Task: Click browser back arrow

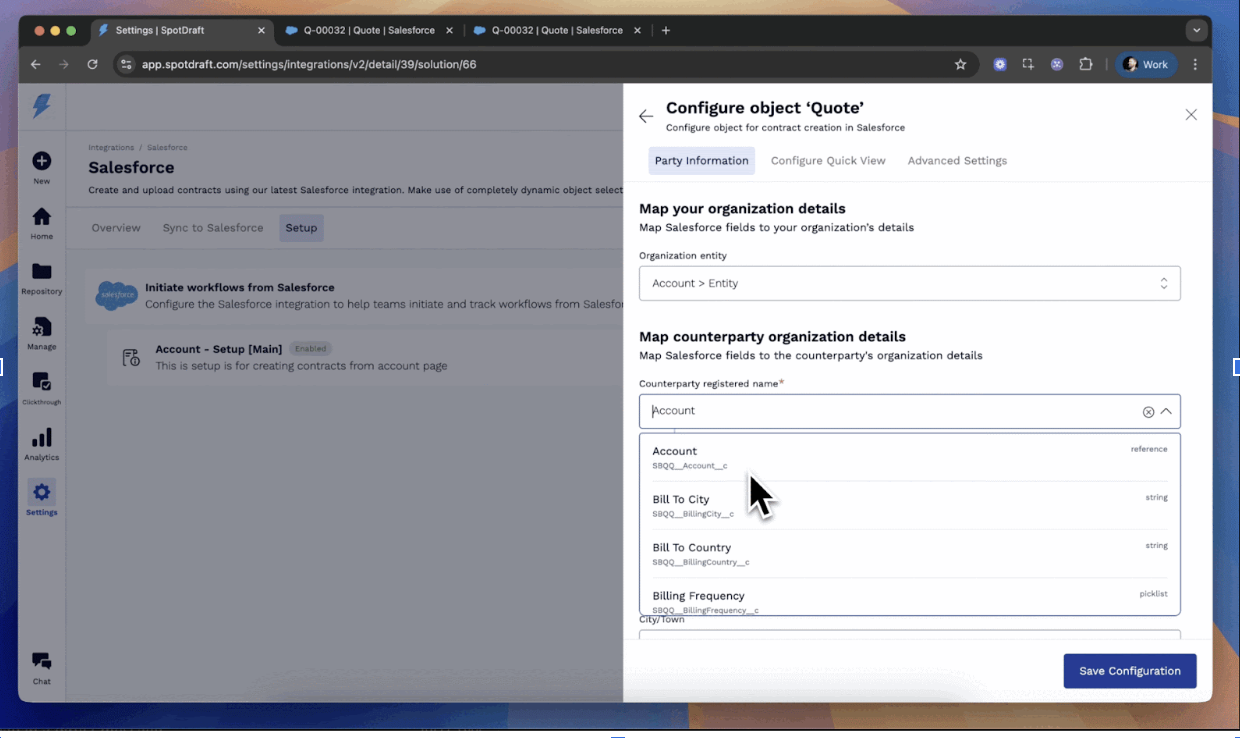Action: tap(36, 64)
